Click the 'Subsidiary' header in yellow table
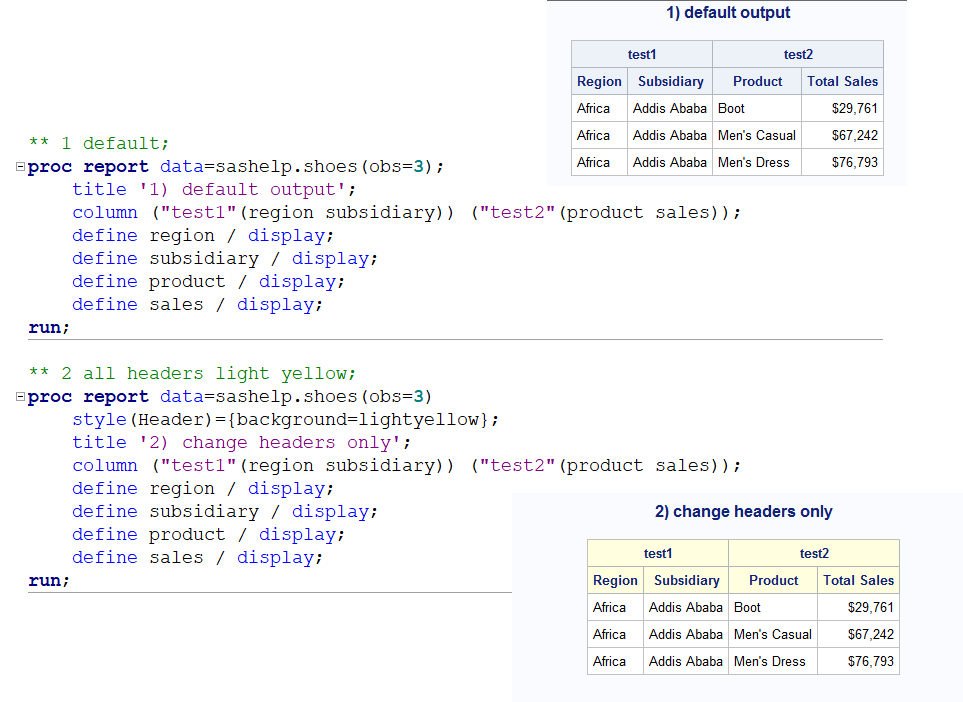963x702 pixels. (x=686, y=580)
